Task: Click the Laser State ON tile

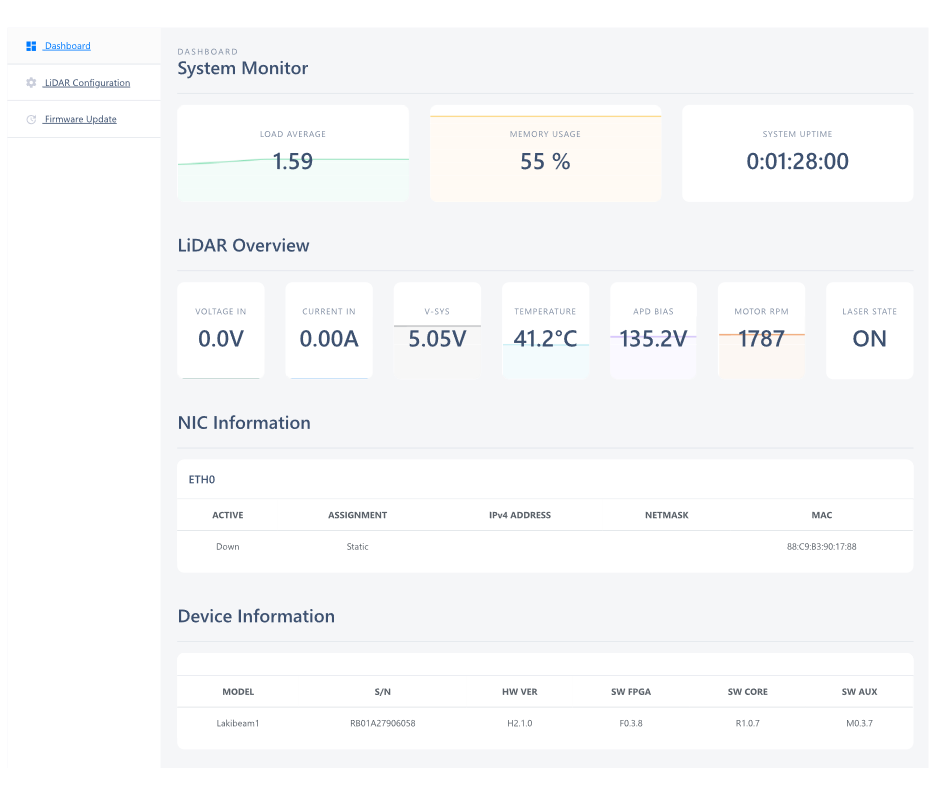Action: 869,331
